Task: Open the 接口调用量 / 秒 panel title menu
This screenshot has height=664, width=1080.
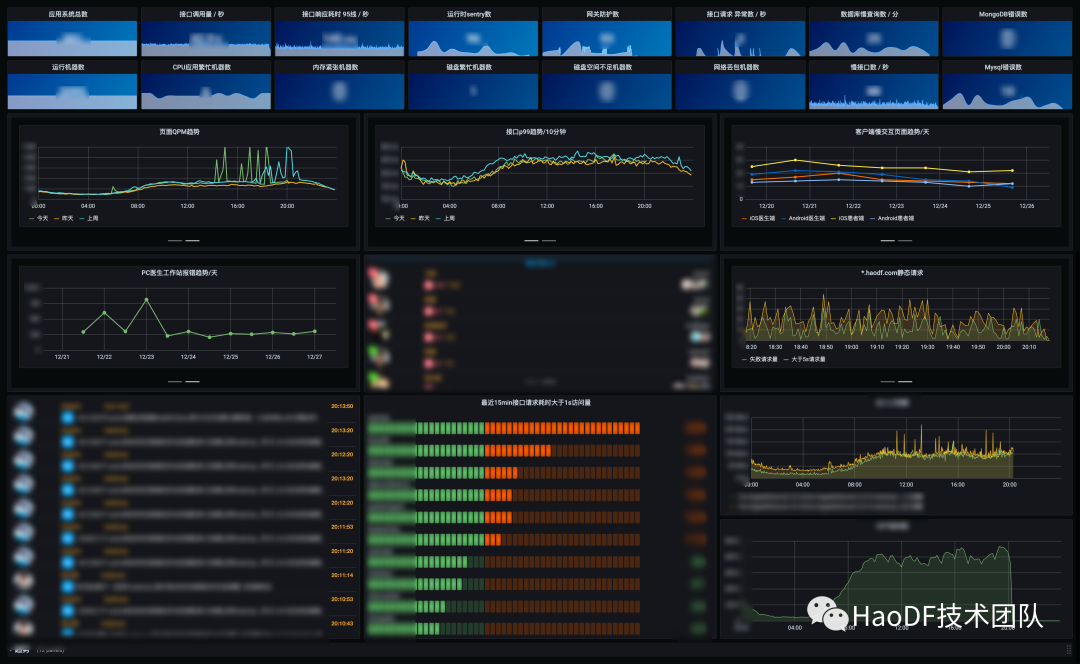Action: (201, 14)
